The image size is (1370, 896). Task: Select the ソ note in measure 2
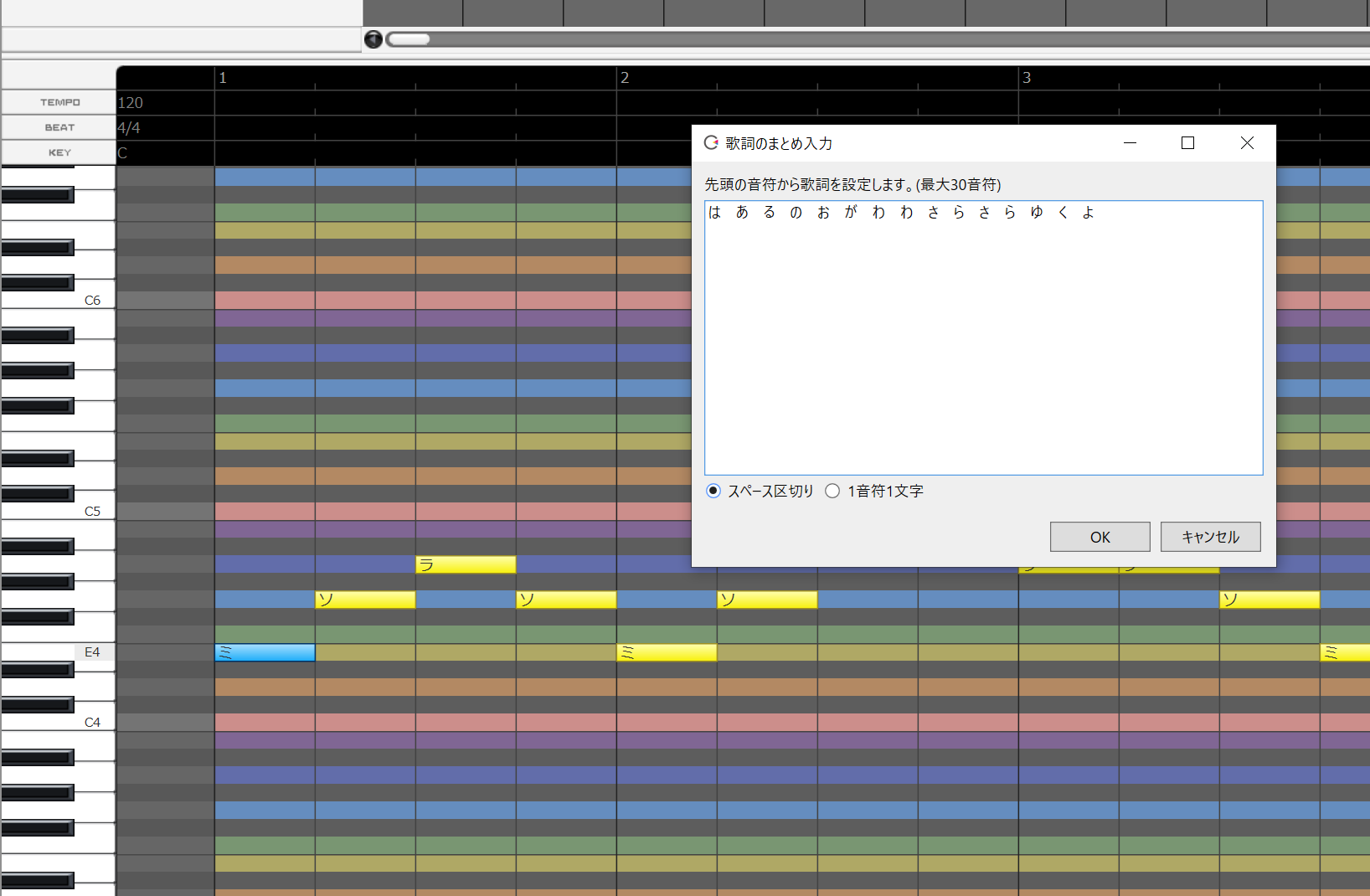point(767,600)
